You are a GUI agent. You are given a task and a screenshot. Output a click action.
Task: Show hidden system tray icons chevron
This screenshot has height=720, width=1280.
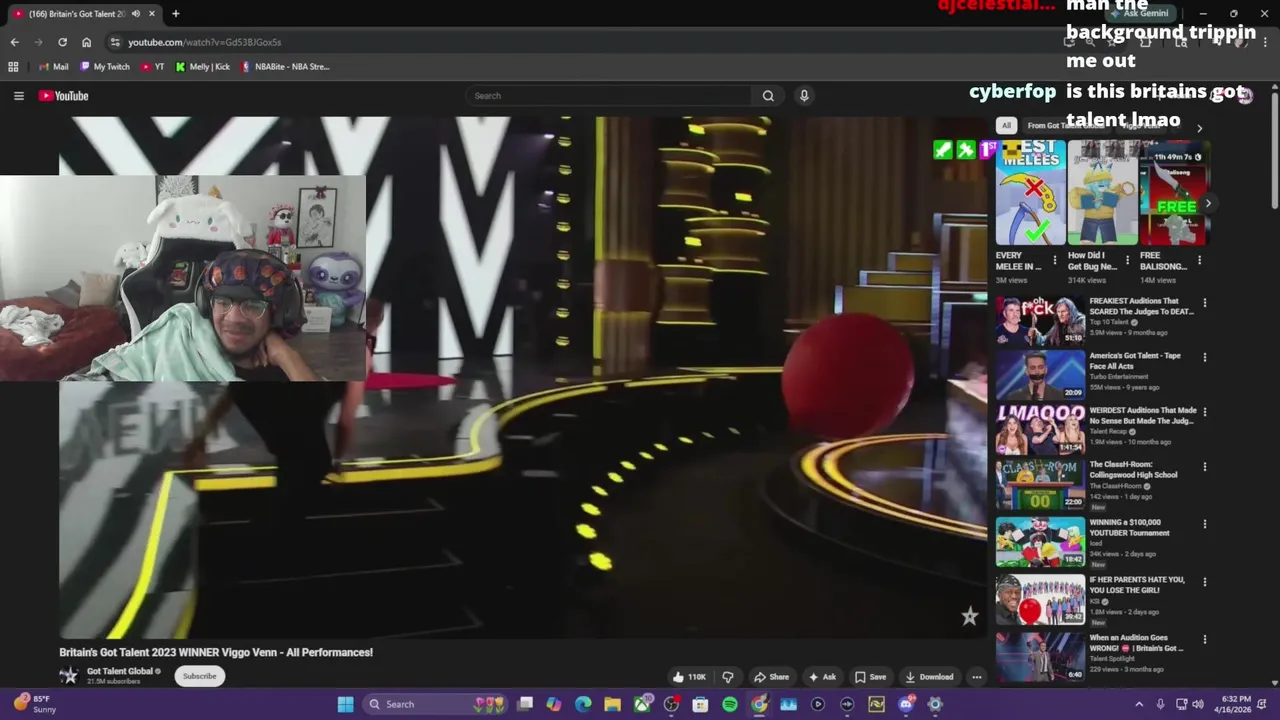(1138, 704)
